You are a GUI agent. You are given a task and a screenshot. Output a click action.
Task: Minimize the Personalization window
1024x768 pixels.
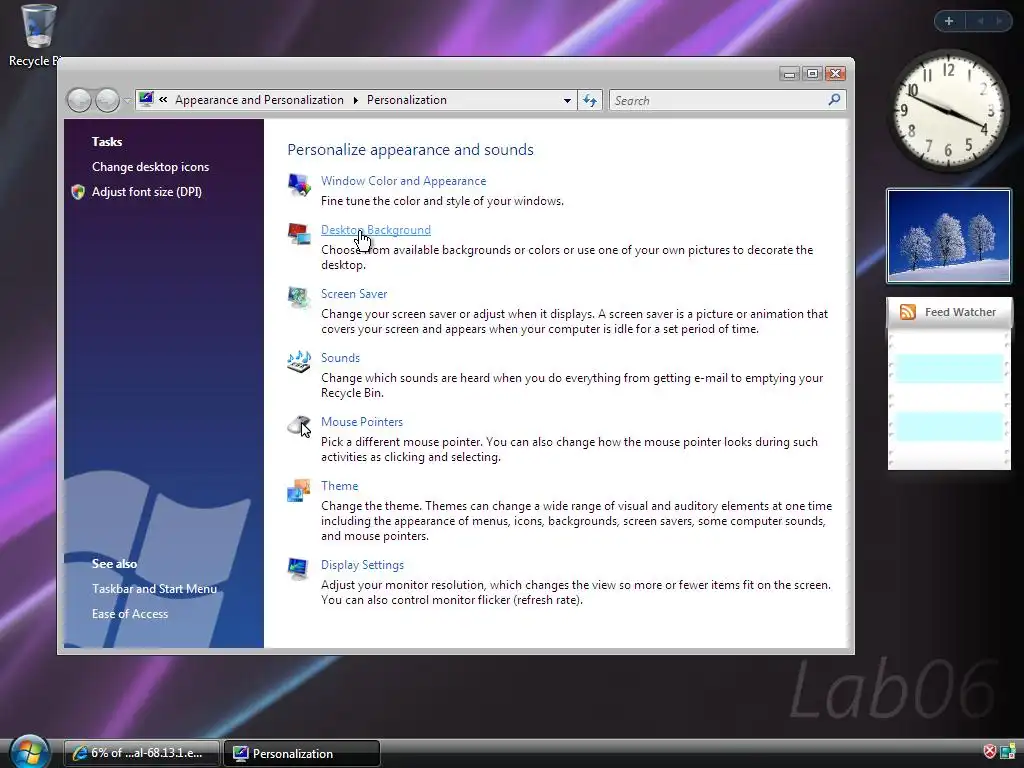[790, 74]
